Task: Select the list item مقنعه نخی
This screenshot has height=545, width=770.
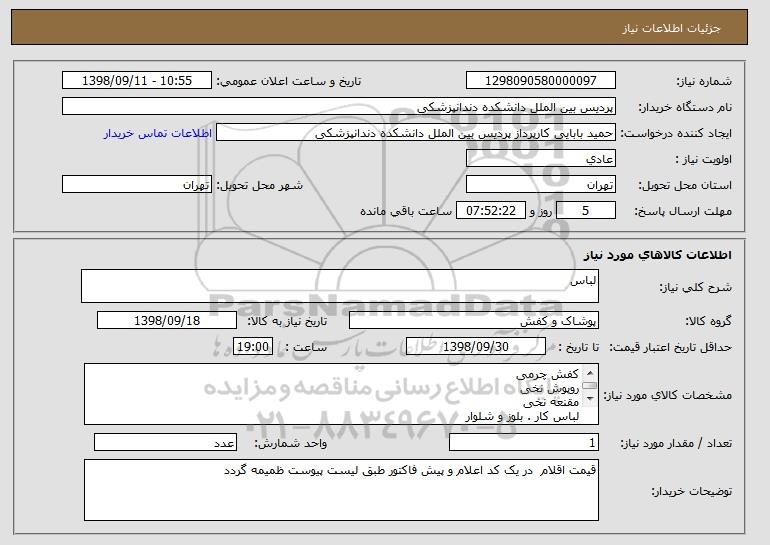Action: (x=551, y=402)
